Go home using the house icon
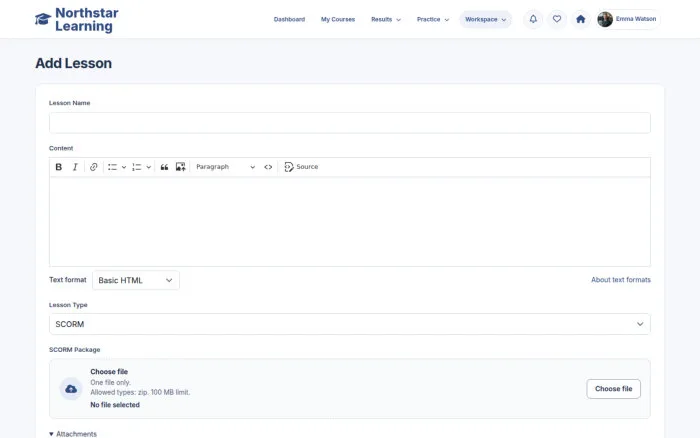This screenshot has width=700, height=438. pyautogui.click(x=580, y=19)
